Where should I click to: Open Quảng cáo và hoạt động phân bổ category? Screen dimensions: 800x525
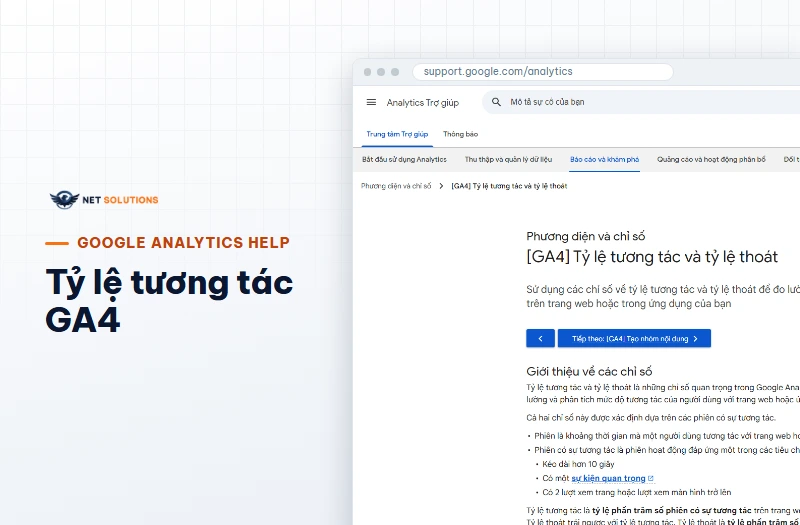coord(711,160)
